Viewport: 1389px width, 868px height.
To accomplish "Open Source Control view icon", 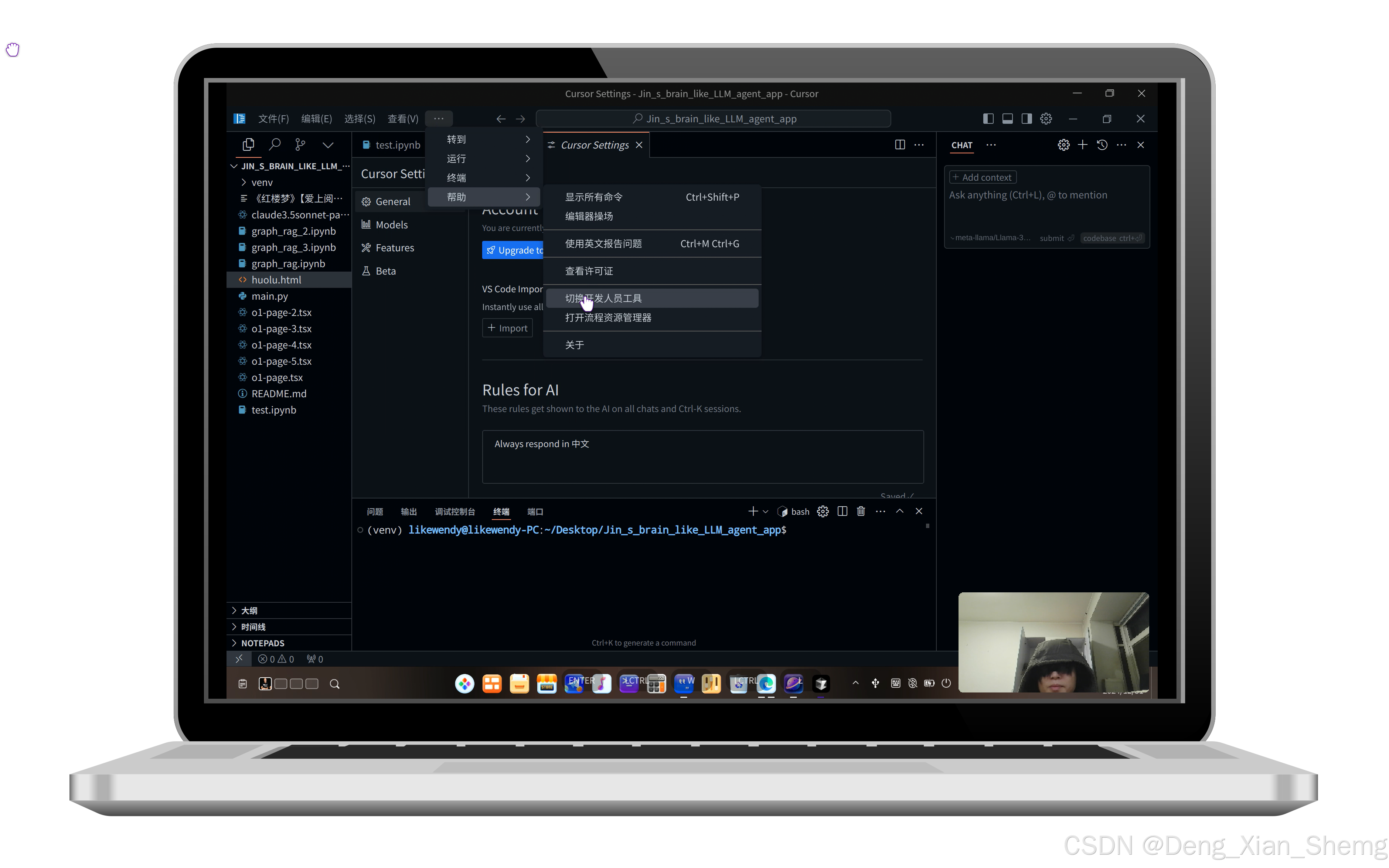I will pyautogui.click(x=300, y=145).
